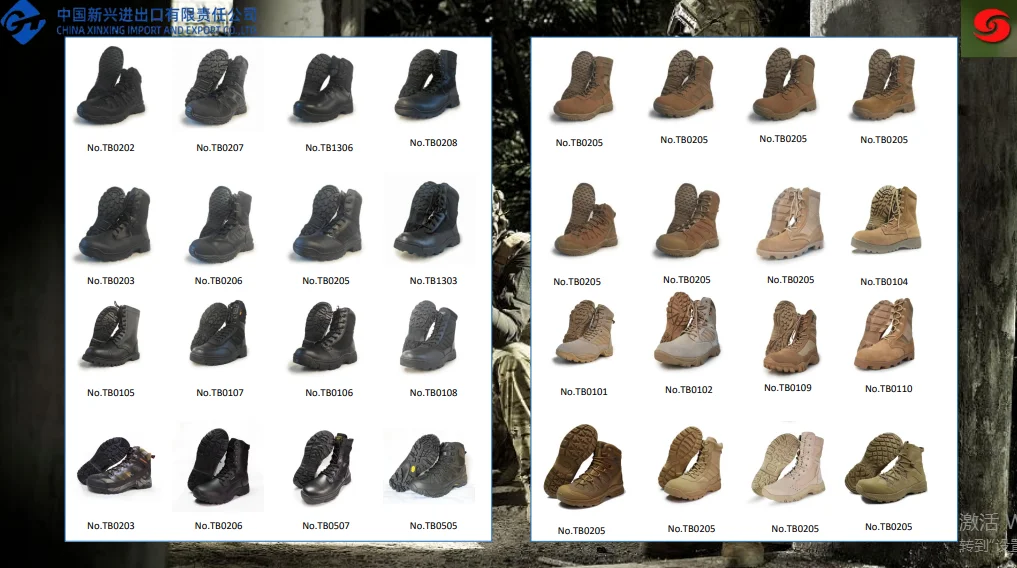Click the olive boot image above No.TB0505
The width and height of the screenshot is (1017, 568).
(432, 466)
